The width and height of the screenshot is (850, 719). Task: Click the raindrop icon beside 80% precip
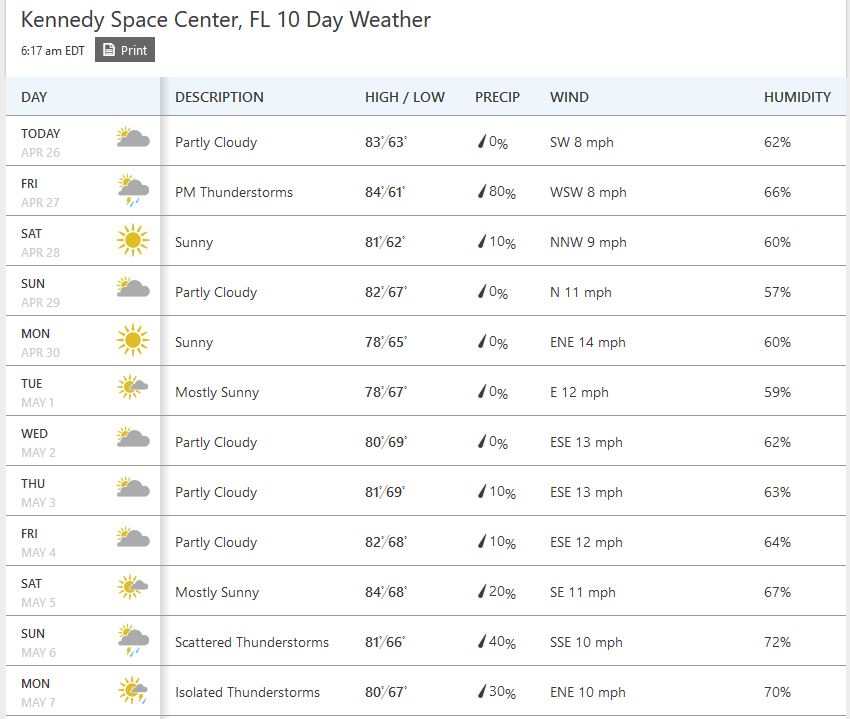tap(481, 191)
